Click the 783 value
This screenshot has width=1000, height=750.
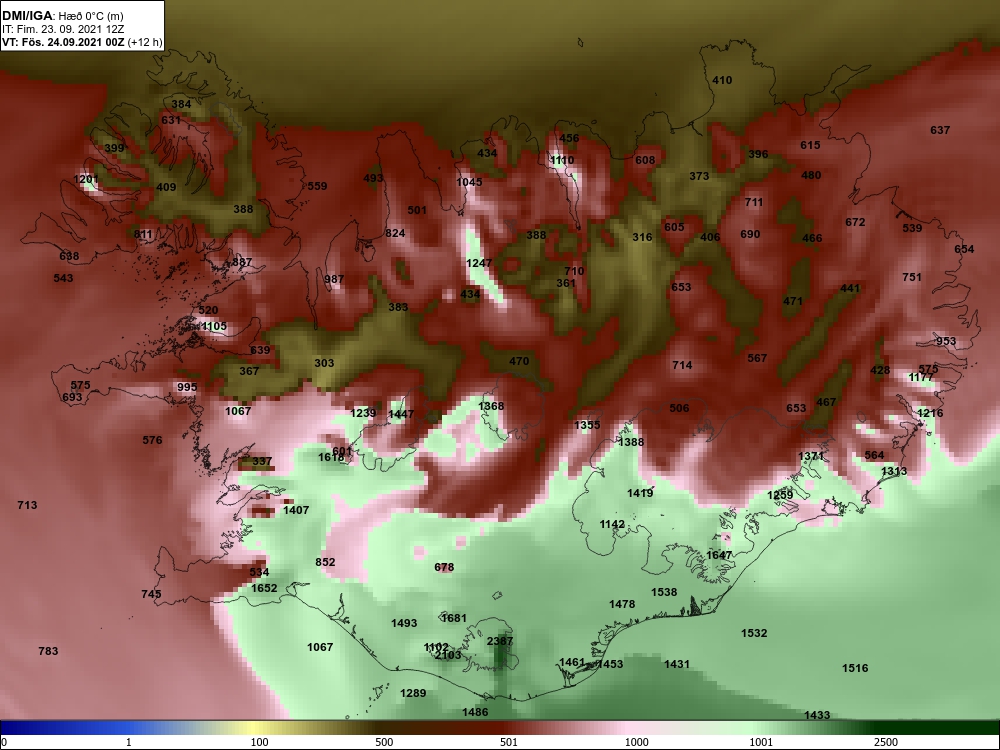pyautogui.click(x=48, y=651)
